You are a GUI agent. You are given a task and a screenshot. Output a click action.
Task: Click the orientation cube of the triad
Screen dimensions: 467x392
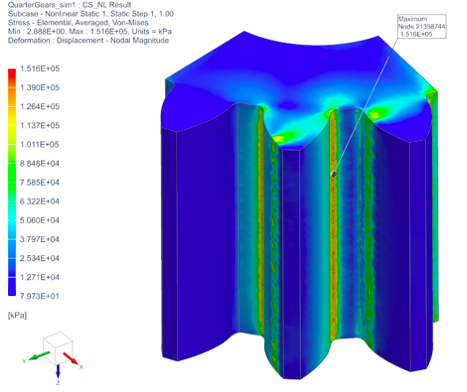pos(58,348)
